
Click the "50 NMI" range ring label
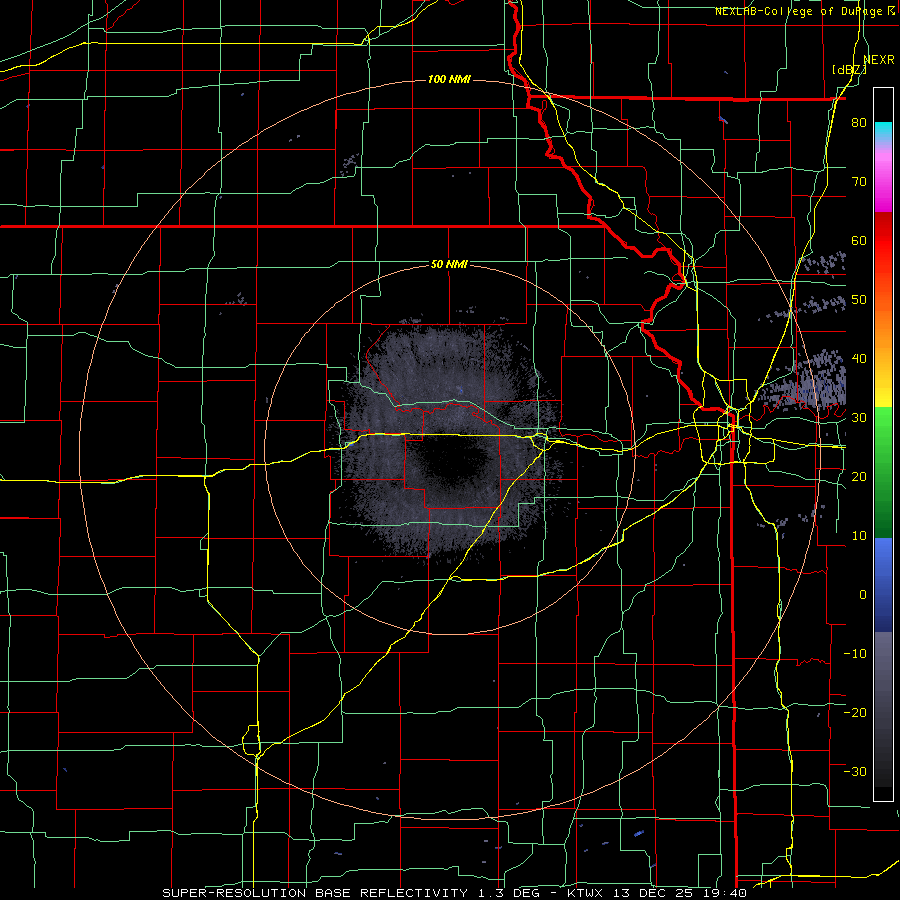coord(449,264)
